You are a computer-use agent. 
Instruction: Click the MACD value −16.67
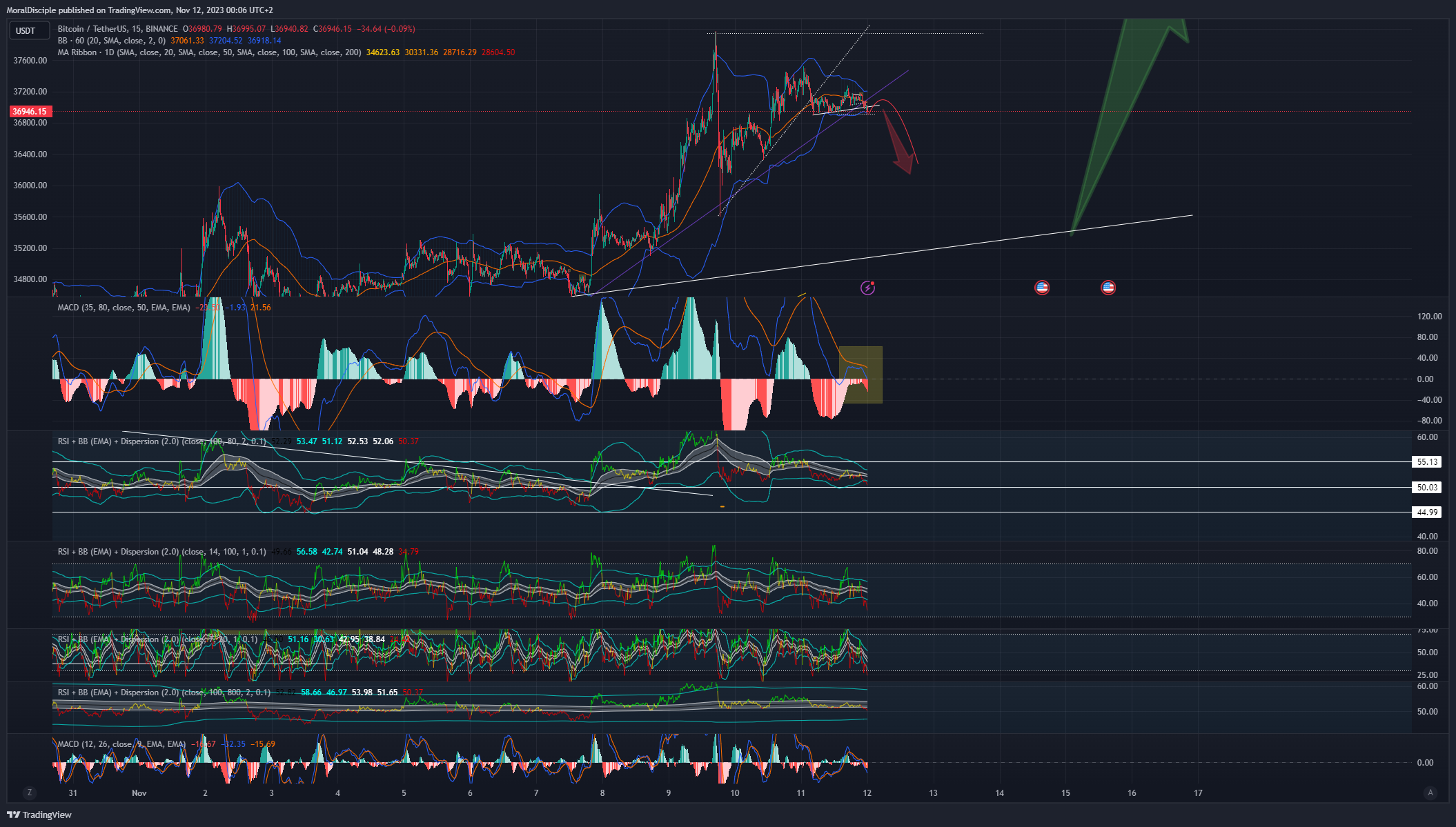[x=204, y=744]
